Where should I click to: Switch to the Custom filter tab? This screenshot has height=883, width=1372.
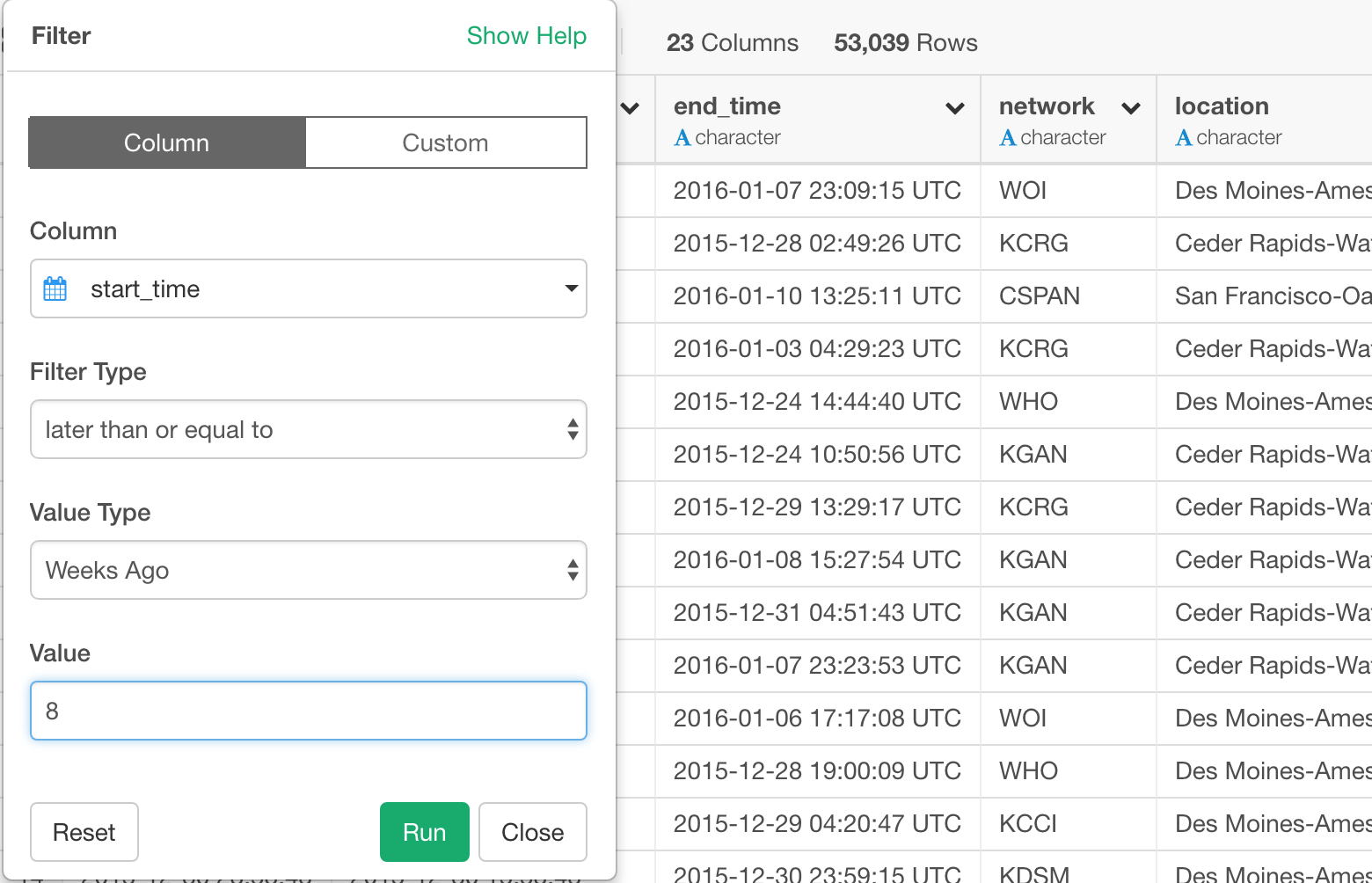tap(445, 142)
